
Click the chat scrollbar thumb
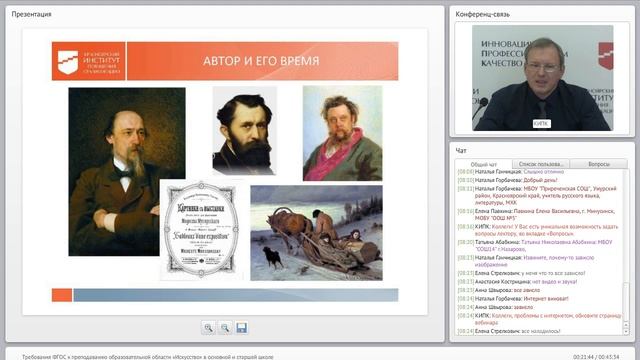[x=626, y=302]
